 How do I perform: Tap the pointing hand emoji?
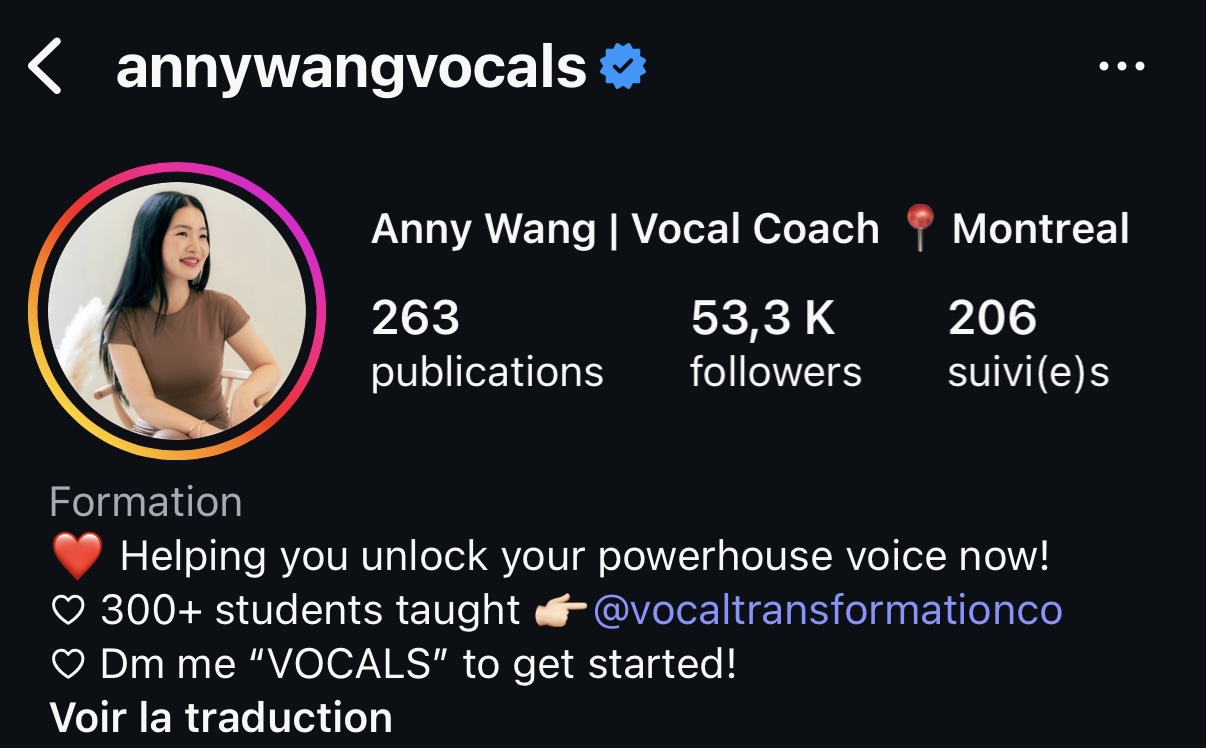560,610
